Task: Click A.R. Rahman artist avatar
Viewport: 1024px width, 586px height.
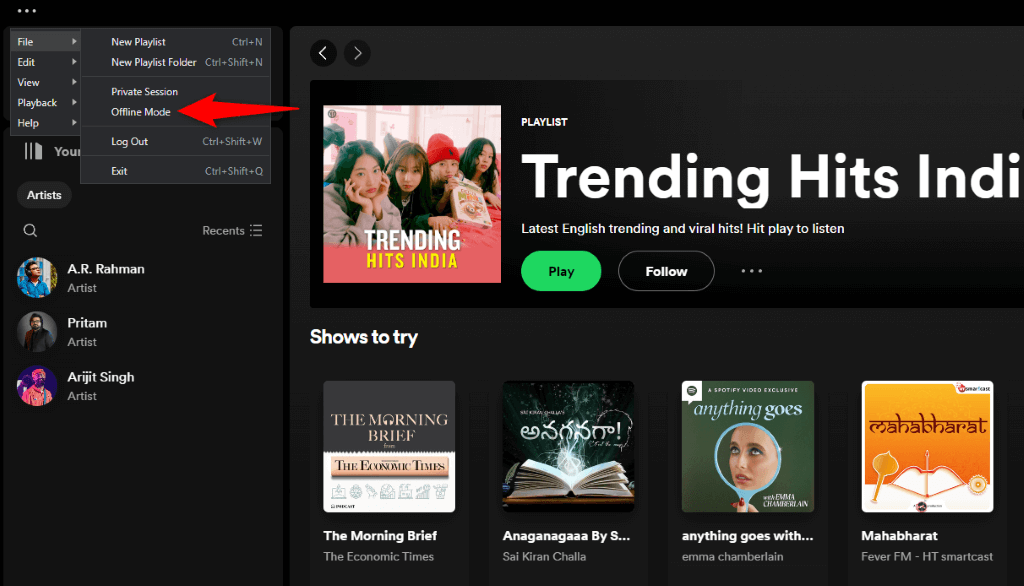Action: (x=37, y=278)
